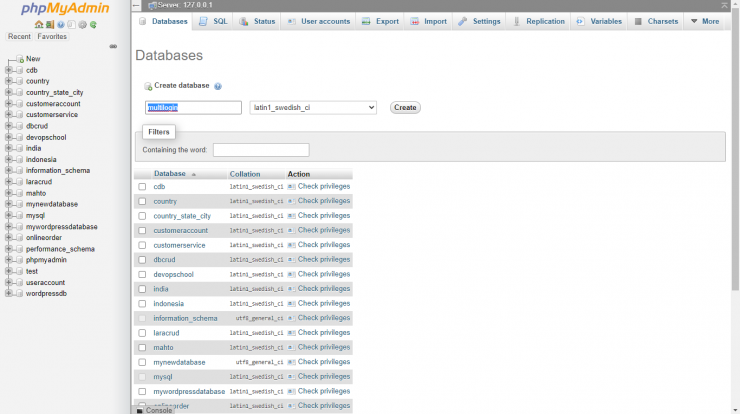Click the phpMyAdmin logo
Screen dimensions: 740x414
click(65, 8)
